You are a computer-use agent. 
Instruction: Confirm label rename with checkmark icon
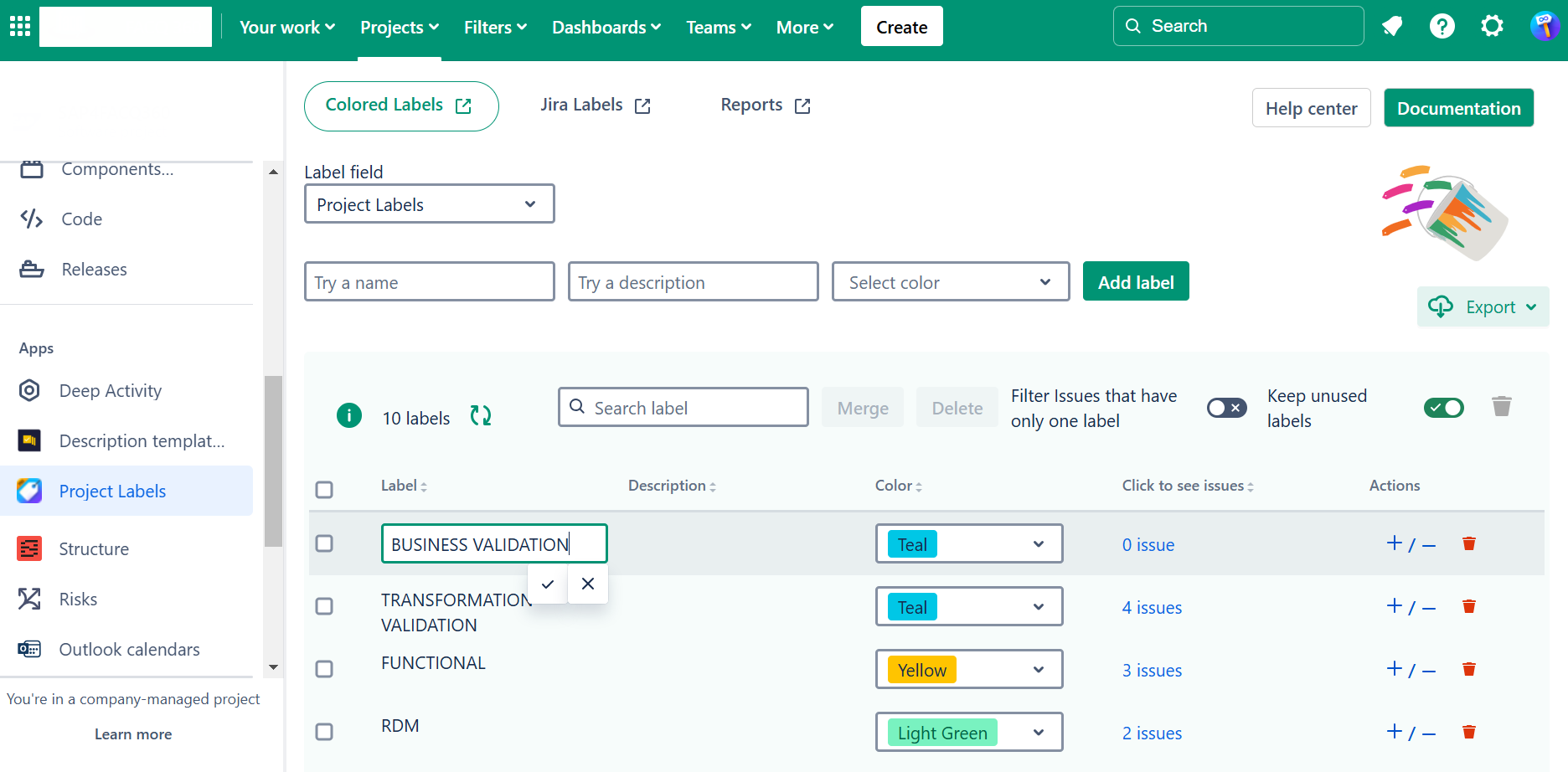[x=548, y=584]
